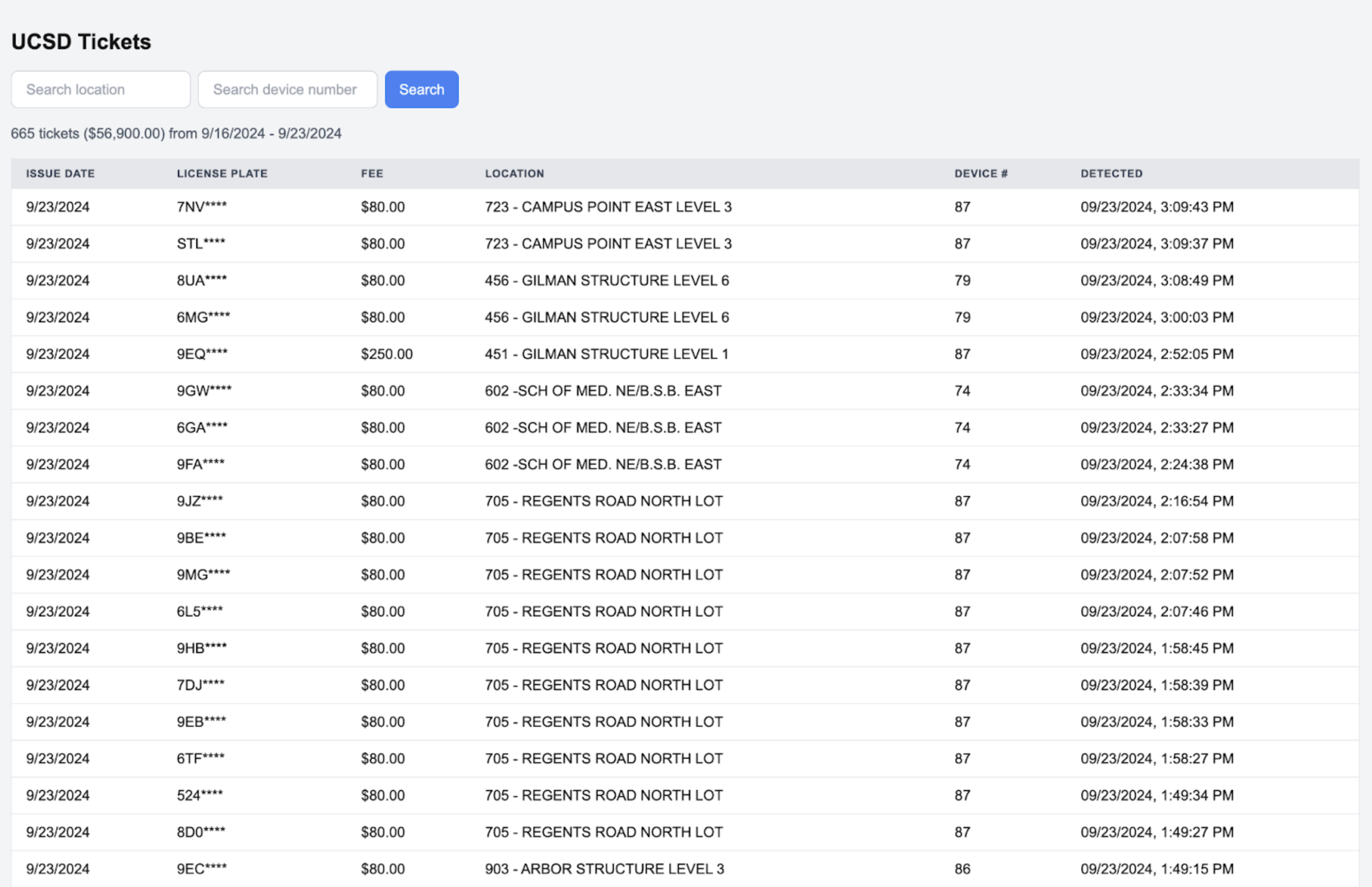Image resolution: width=1372 pixels, height=887 pixels.
Task: Click the UCSD Tickets page title
Action: [x=81, y=41]
